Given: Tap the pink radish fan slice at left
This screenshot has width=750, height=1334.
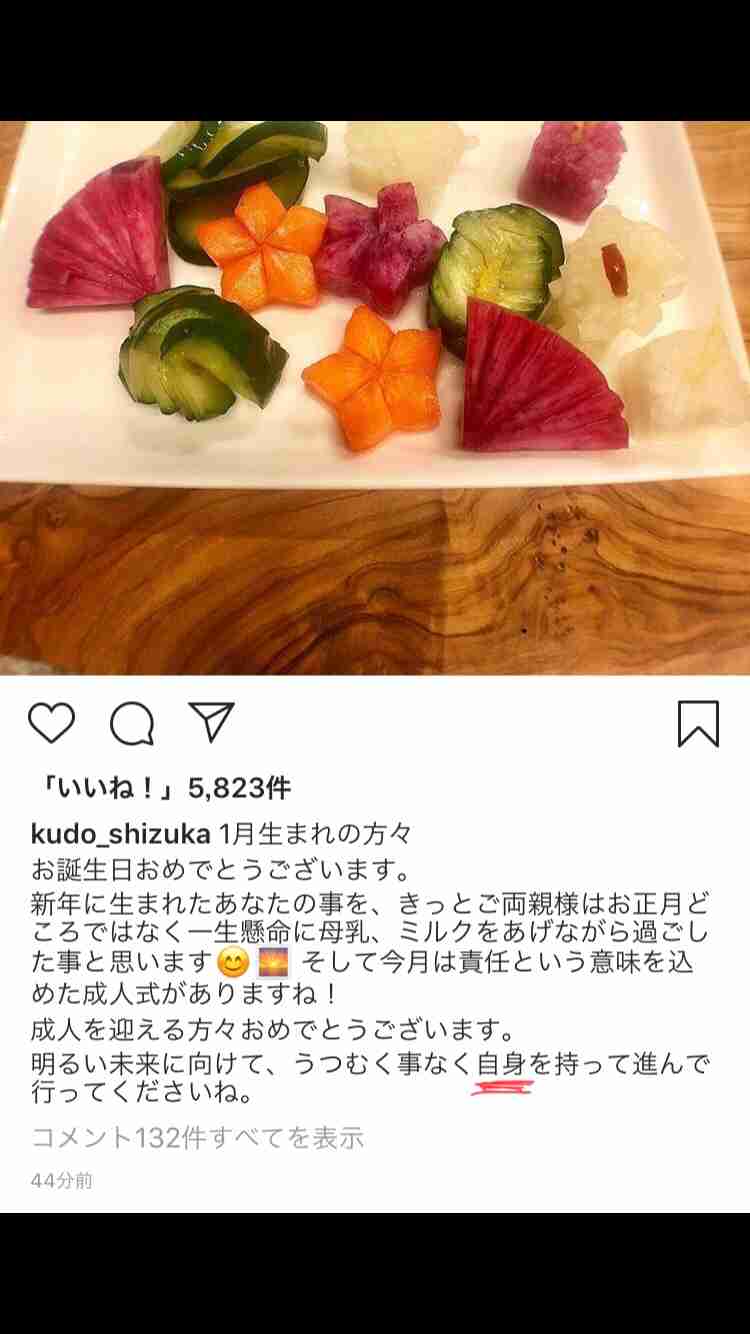Looking at the screenshot, I should [98, 238].
